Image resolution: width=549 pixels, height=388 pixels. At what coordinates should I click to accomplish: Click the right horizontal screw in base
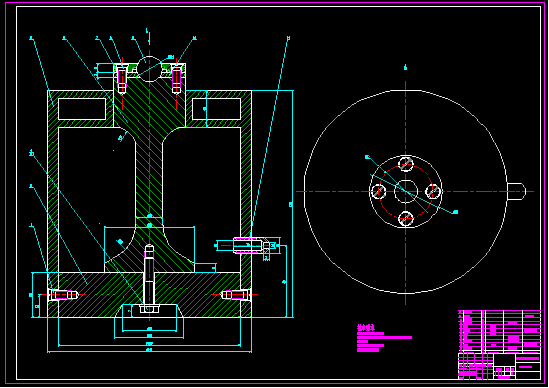click(235, 295)
